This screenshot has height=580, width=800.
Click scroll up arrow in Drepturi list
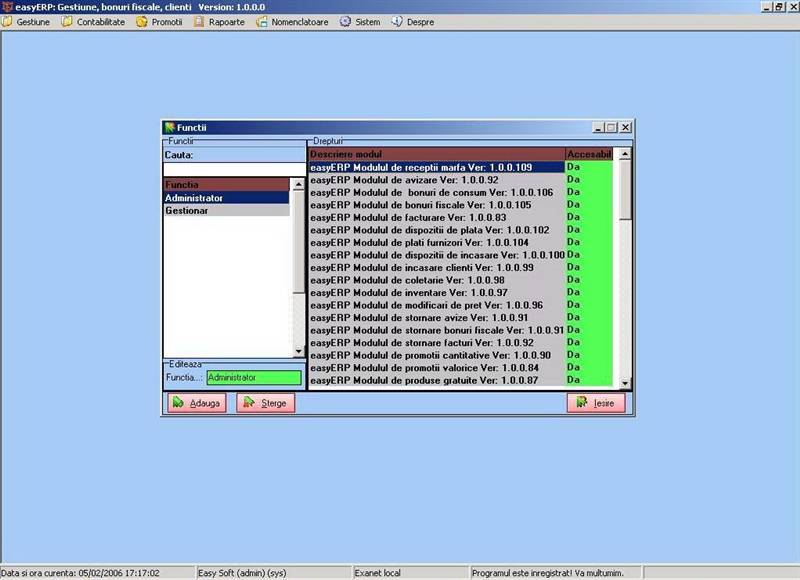[625, 154]
